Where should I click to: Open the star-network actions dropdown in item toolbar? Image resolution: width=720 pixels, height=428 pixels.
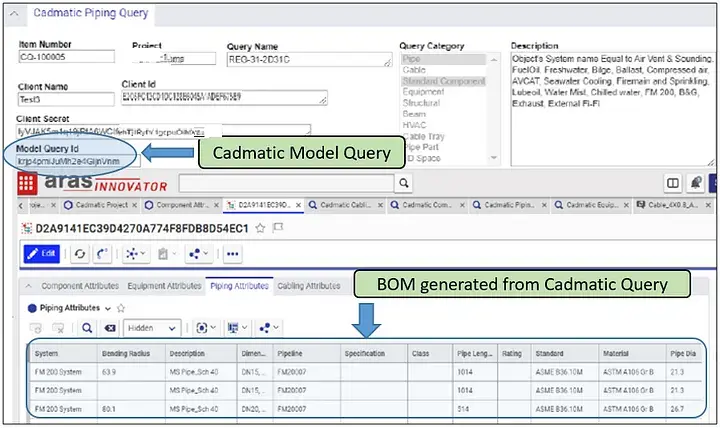tap(135, 253)
